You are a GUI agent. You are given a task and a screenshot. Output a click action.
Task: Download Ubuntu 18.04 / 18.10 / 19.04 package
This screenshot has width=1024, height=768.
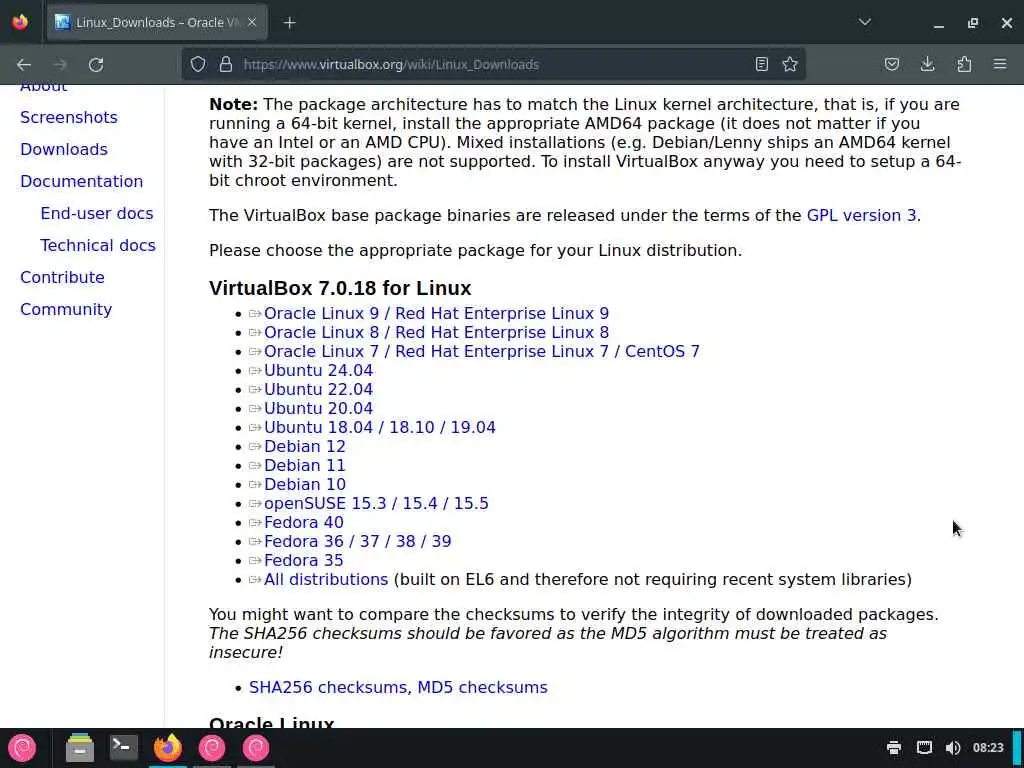tap(380, 427)
